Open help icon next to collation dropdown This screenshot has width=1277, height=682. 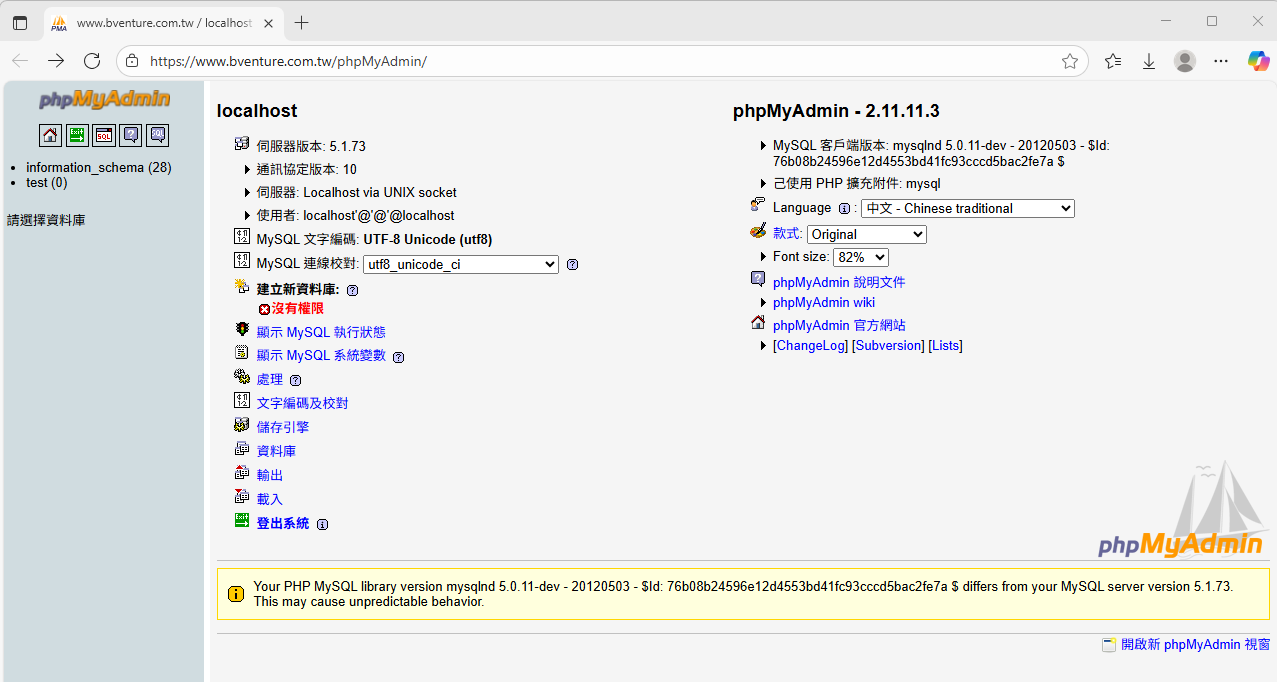click(x=572, y=265)
